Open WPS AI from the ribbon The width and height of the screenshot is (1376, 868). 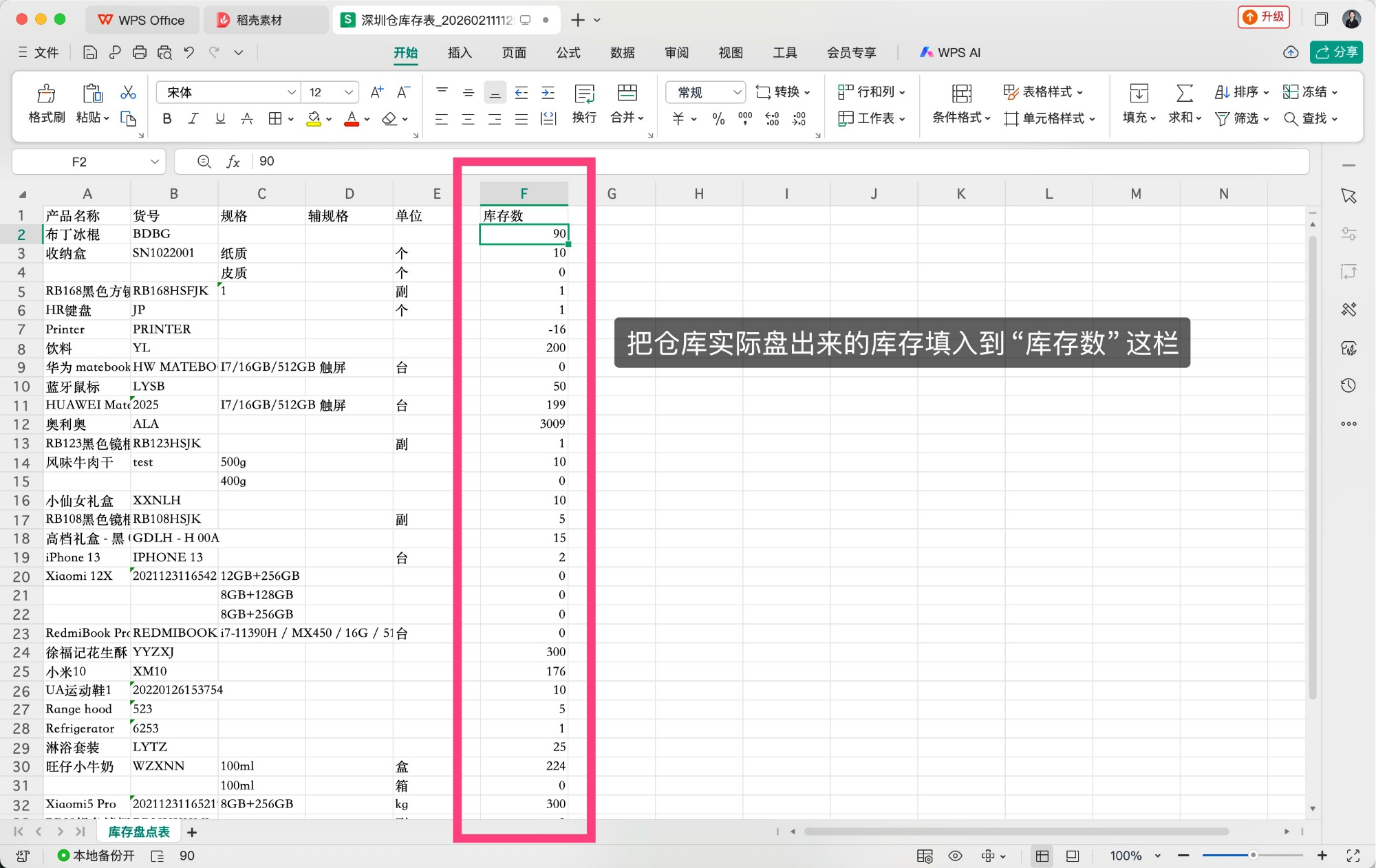(x=949, y=52)
